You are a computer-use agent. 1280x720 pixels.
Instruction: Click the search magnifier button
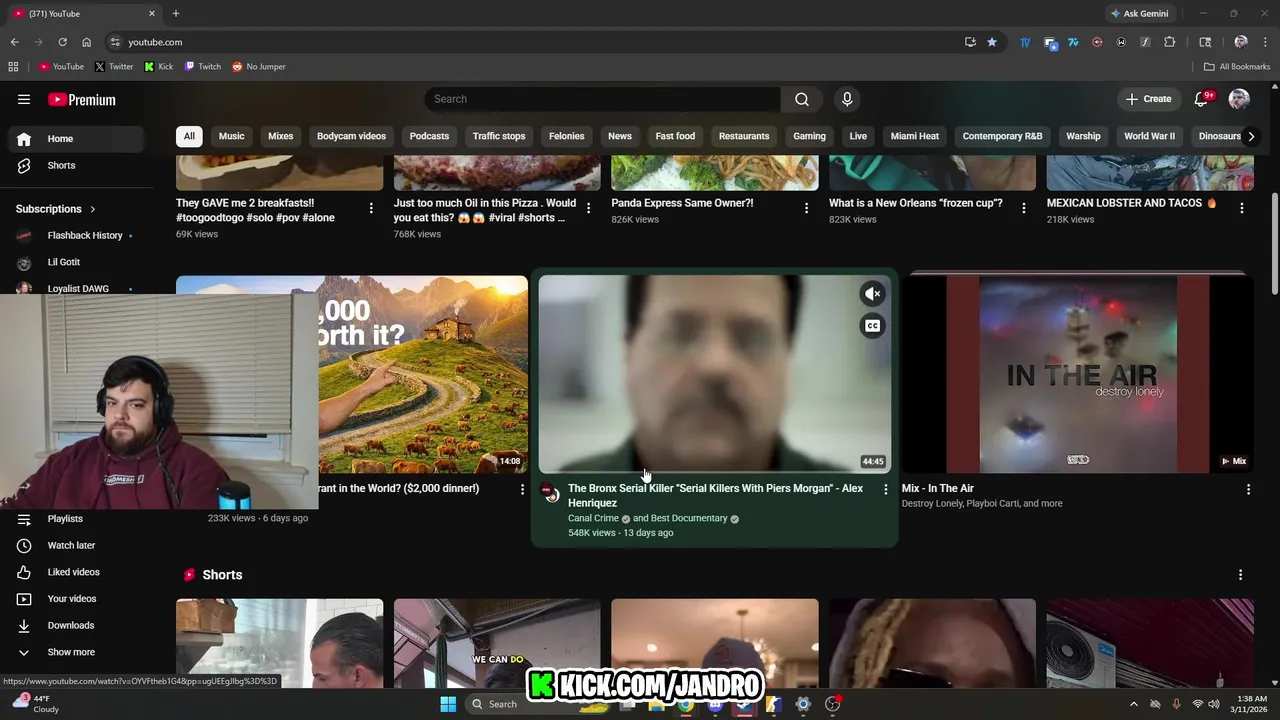click(x=802, y=99)
